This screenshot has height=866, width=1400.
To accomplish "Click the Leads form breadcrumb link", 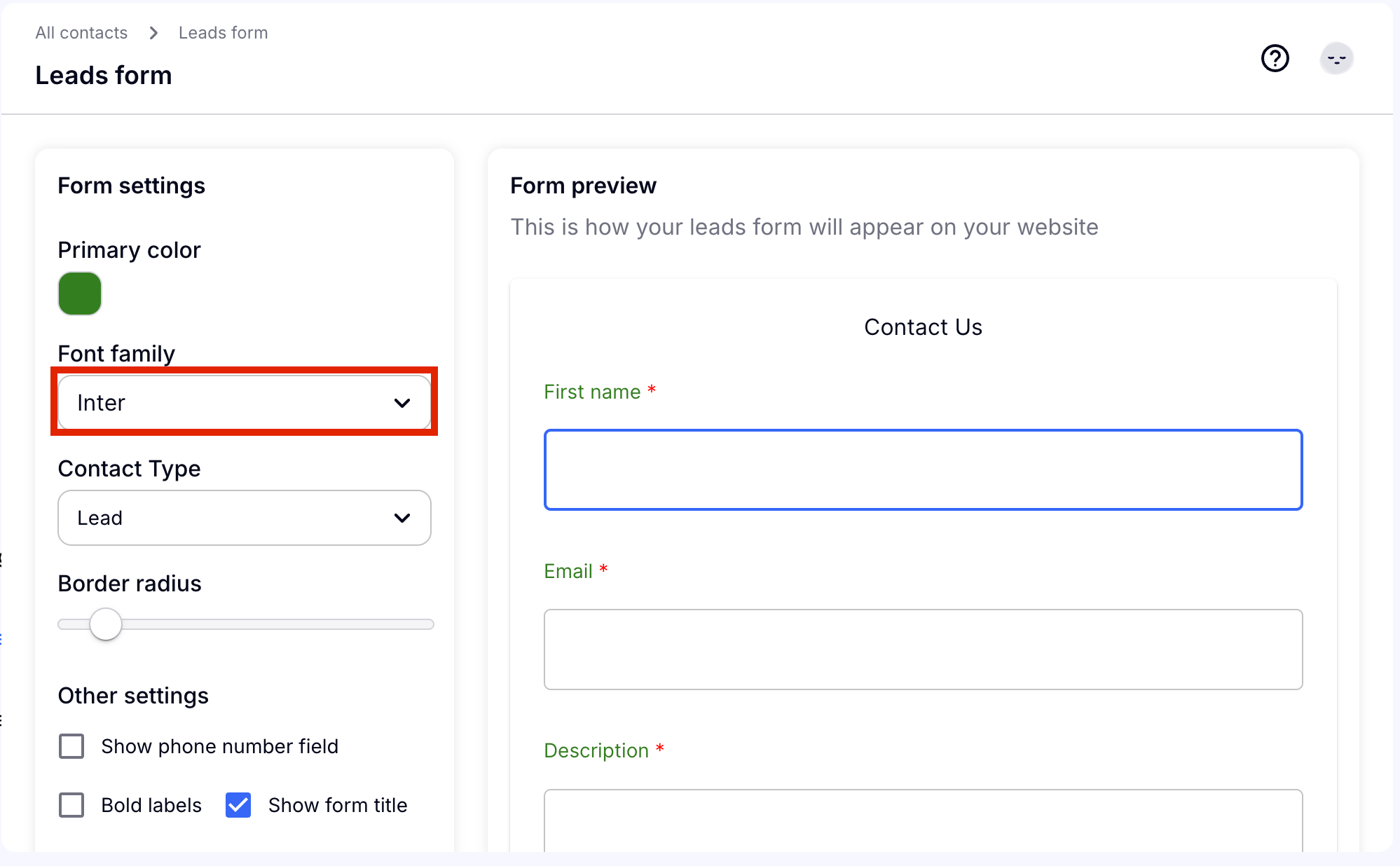I will pyautogui.click(x=223, y=33).
